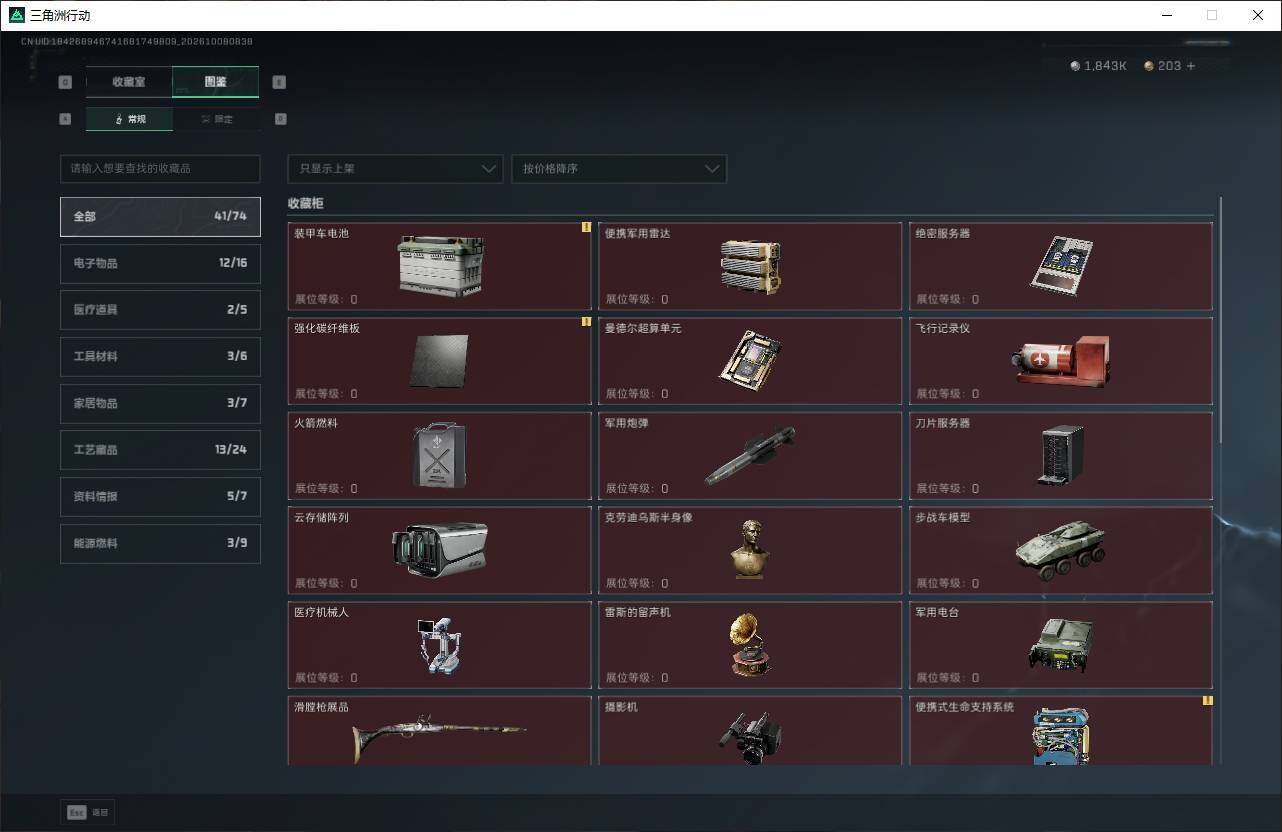Select the 刀片服务器 blade server item
1282x832 pixels.
pos(1061,455)
